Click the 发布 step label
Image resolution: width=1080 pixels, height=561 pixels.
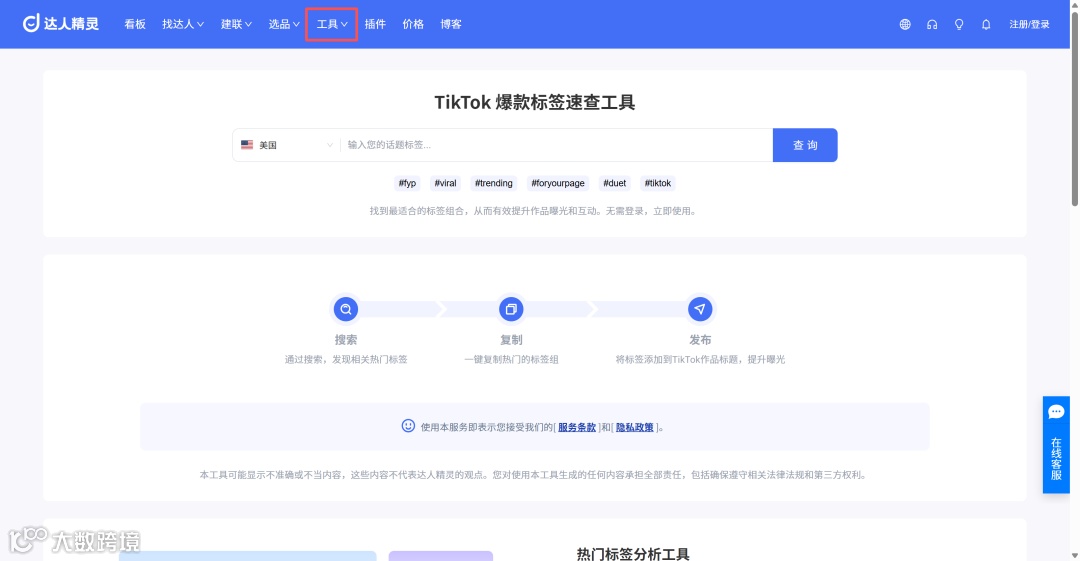[700, 340]
